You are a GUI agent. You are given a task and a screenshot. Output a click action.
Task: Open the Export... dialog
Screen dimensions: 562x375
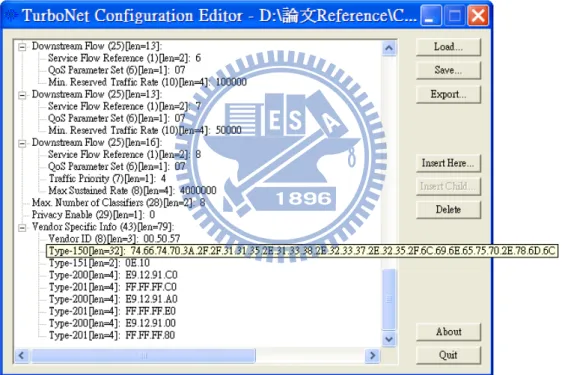click(x=448, y=94)
